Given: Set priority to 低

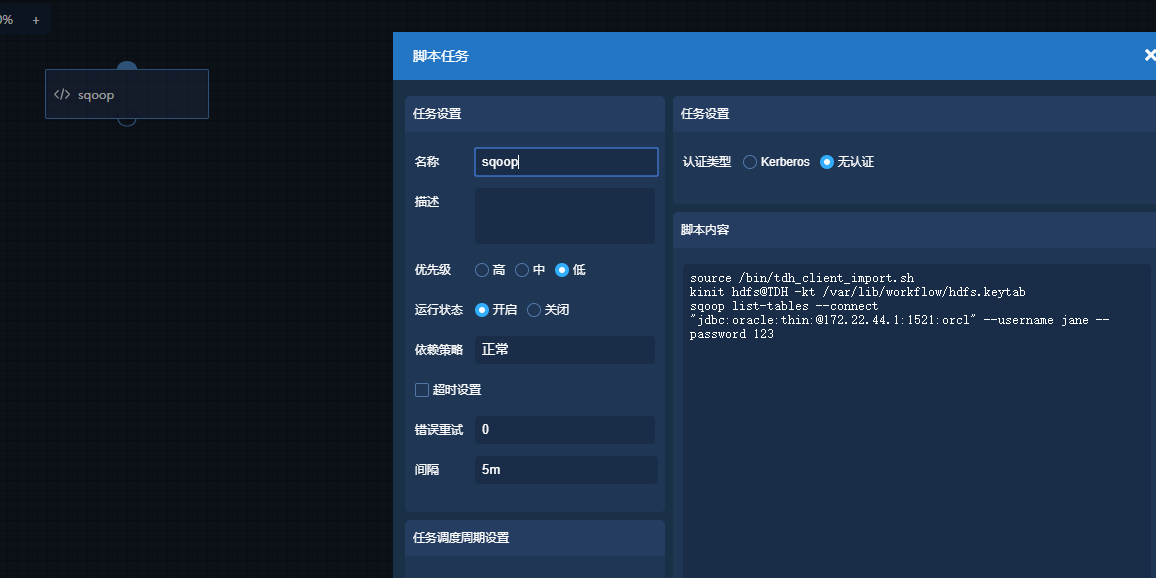Looking at the screenshot, I should click(562, 270).
